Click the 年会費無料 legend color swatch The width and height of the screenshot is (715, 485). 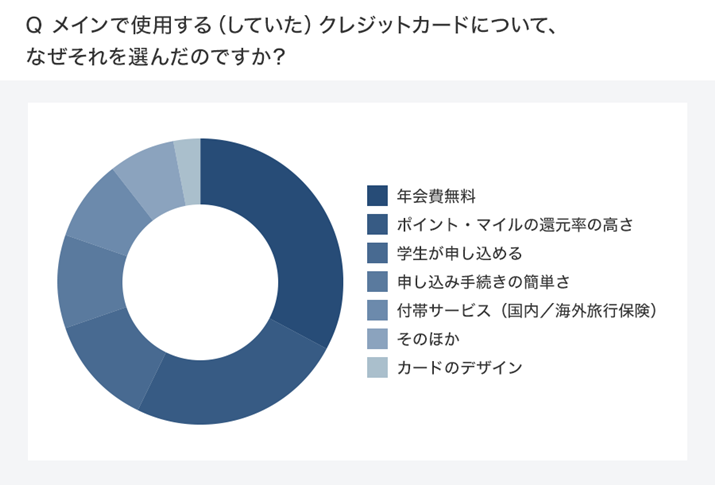coord(377,195)
